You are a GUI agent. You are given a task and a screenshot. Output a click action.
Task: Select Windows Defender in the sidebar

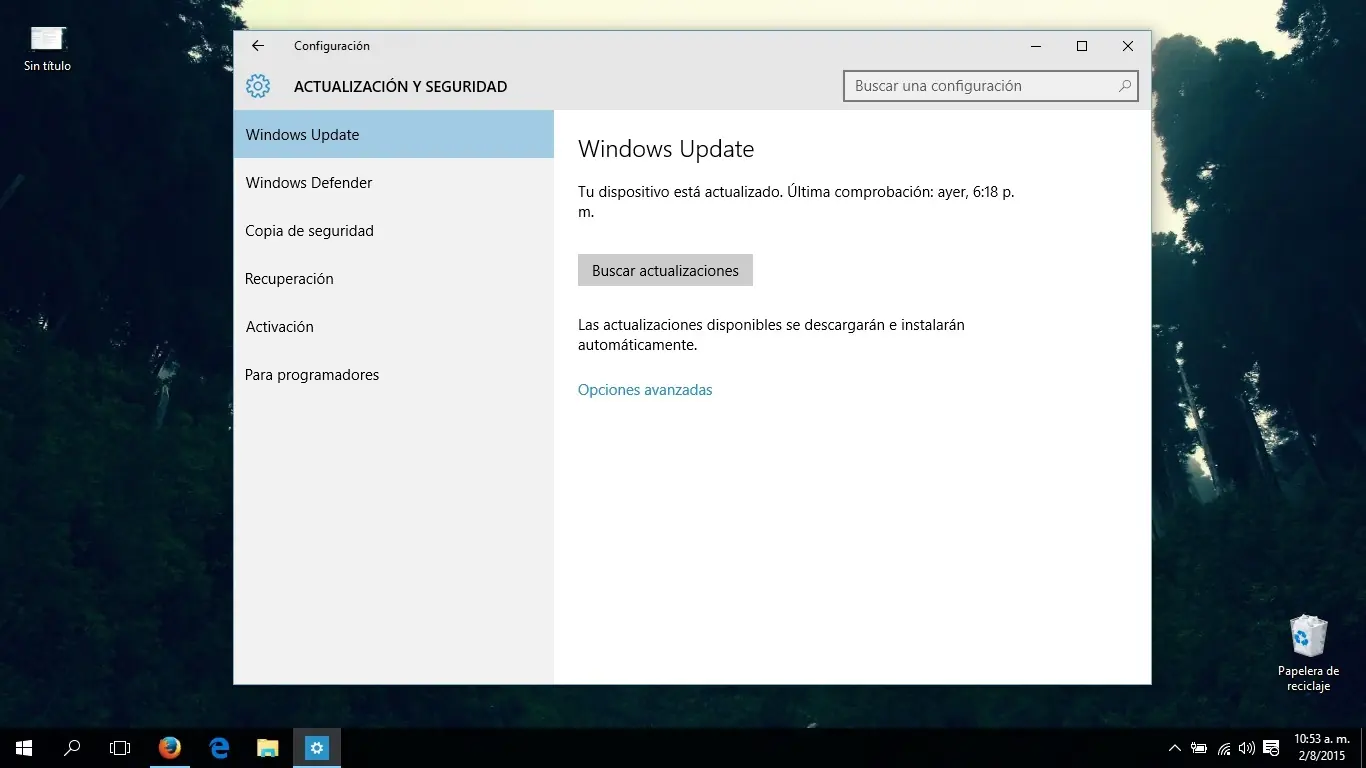click(308, 182)
